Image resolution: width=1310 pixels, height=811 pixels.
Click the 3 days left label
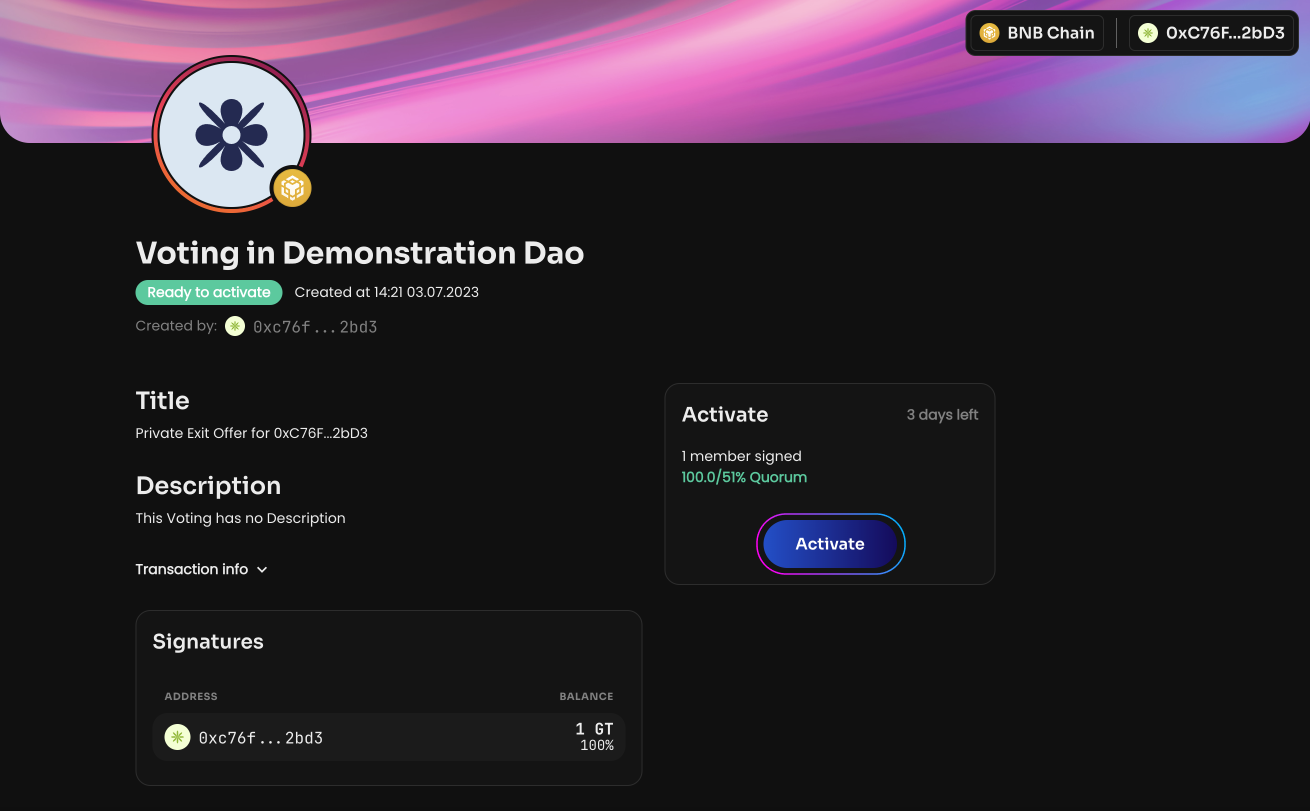point(942,415)
